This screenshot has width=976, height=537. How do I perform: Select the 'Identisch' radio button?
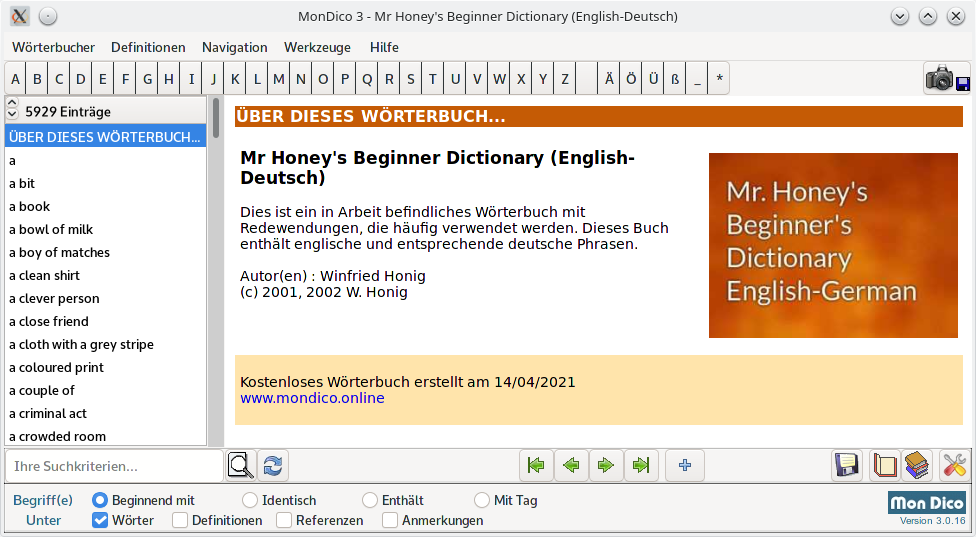[x=250, y=500]
